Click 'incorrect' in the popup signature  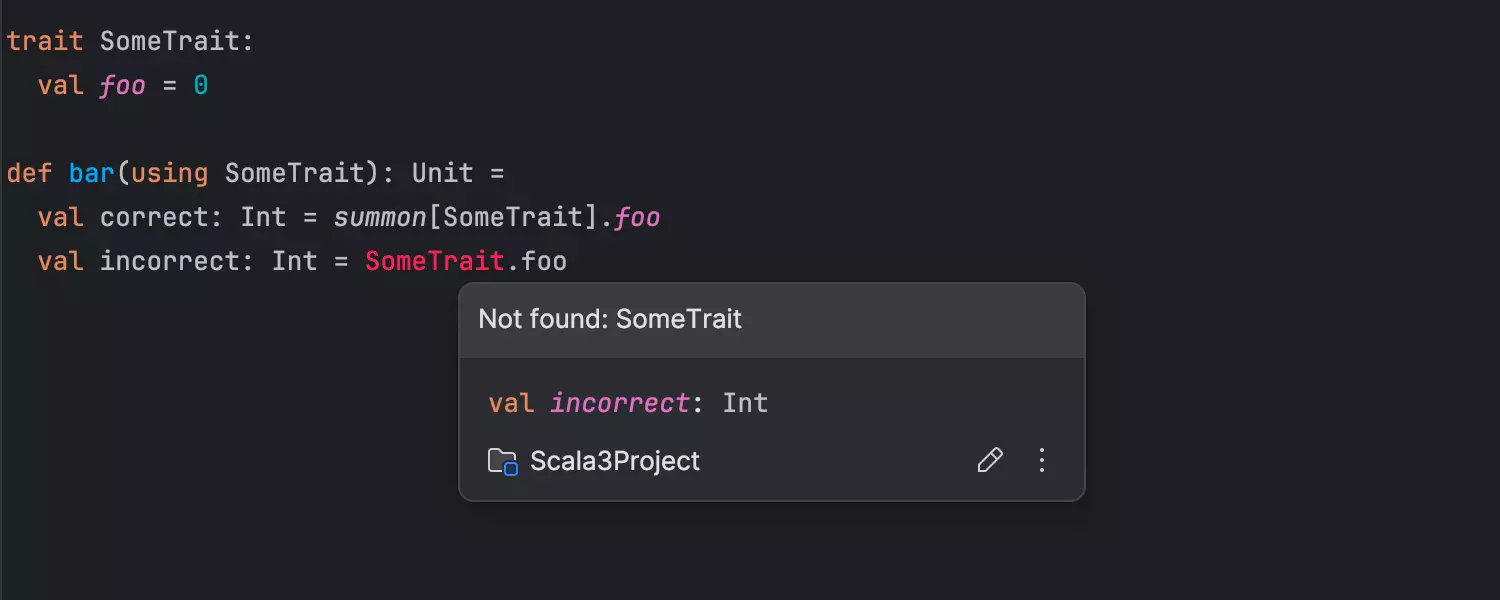[620, 403]
